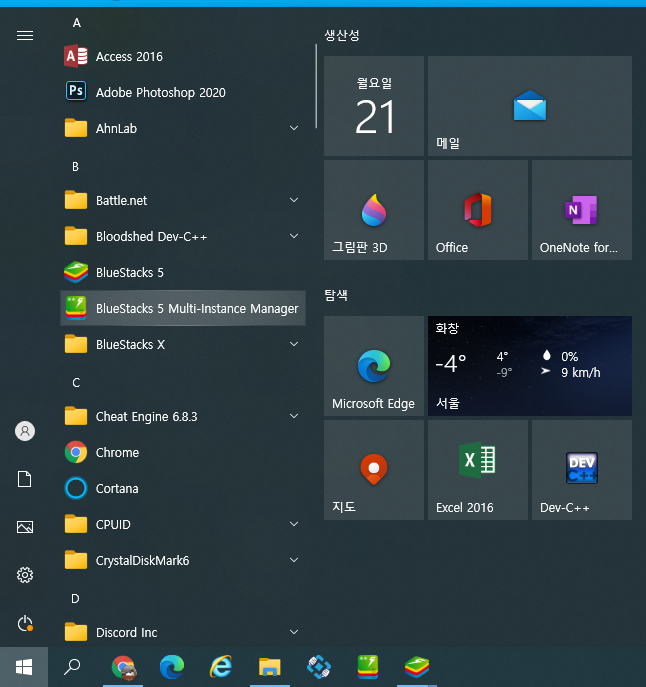Viewport: 646px width, 687px height.
Task: Open the Documents sidebar icon
Action: 25,479
